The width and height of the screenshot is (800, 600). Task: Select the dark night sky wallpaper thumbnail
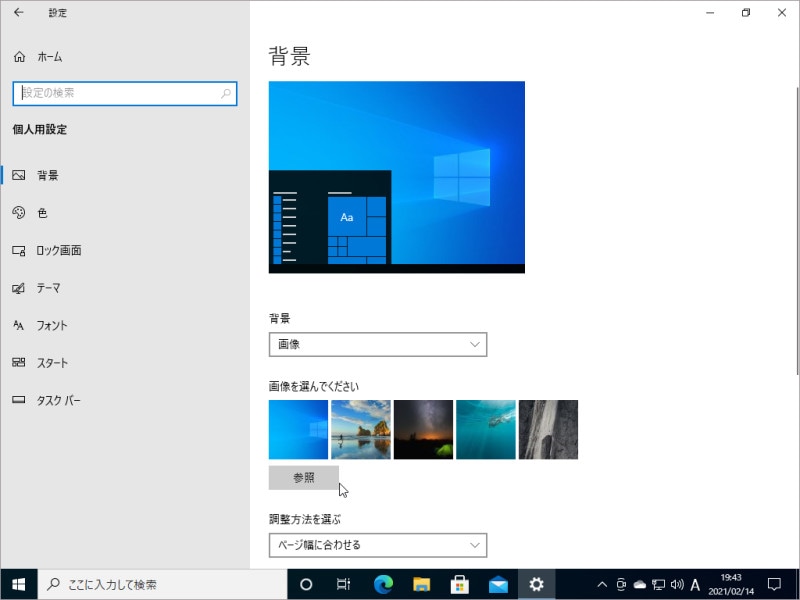click(x=423, y=429)
